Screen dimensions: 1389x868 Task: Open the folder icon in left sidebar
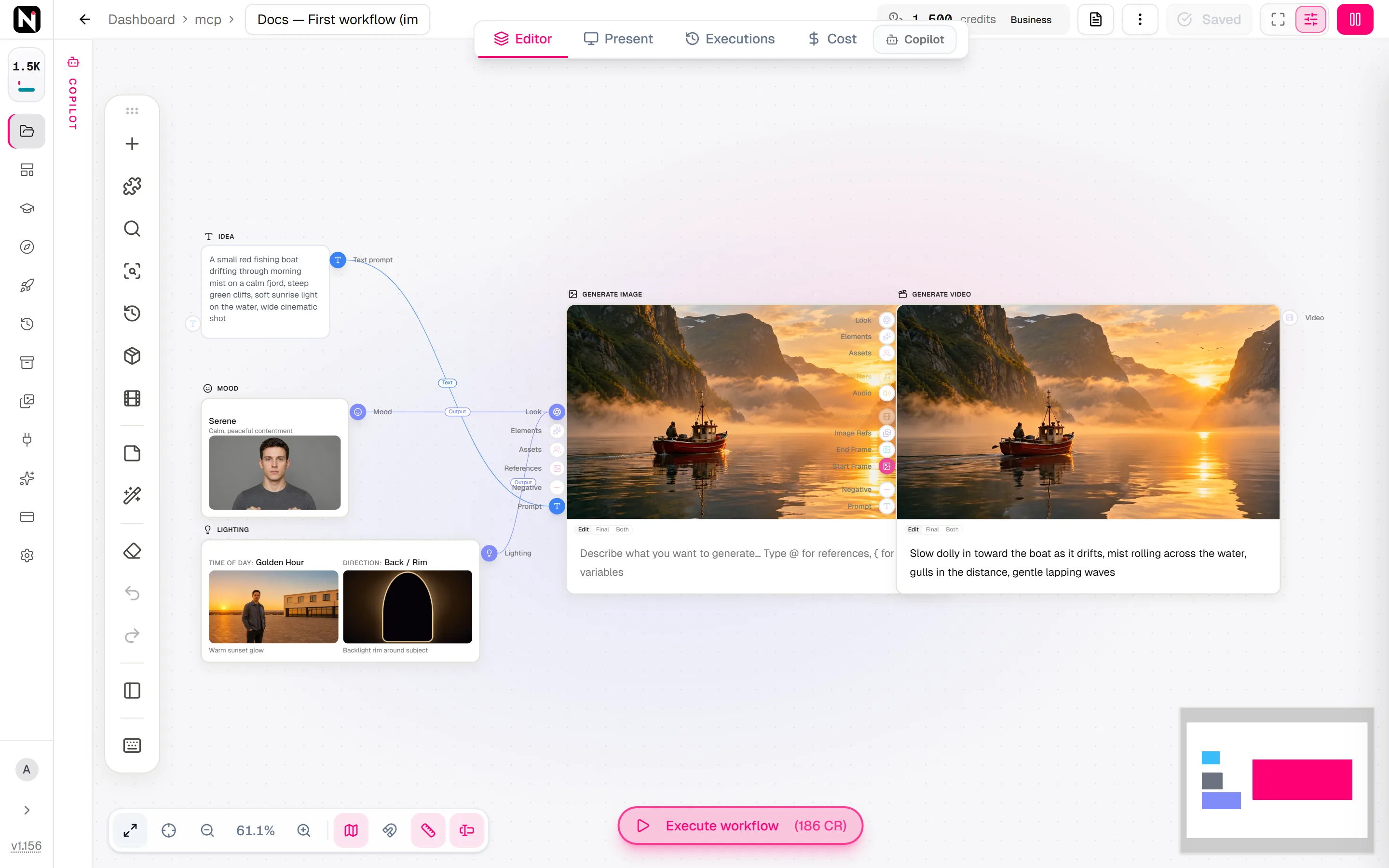tap(27, 131)
